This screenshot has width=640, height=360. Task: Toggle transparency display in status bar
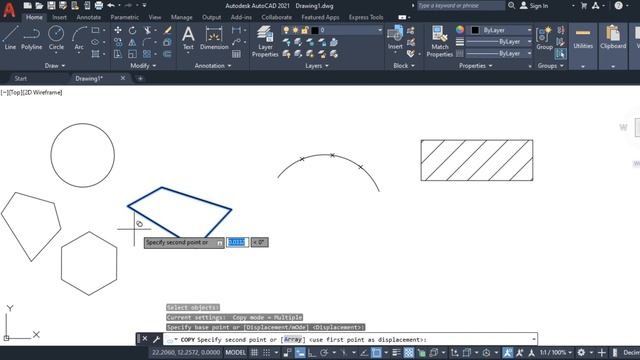(409, 353)
